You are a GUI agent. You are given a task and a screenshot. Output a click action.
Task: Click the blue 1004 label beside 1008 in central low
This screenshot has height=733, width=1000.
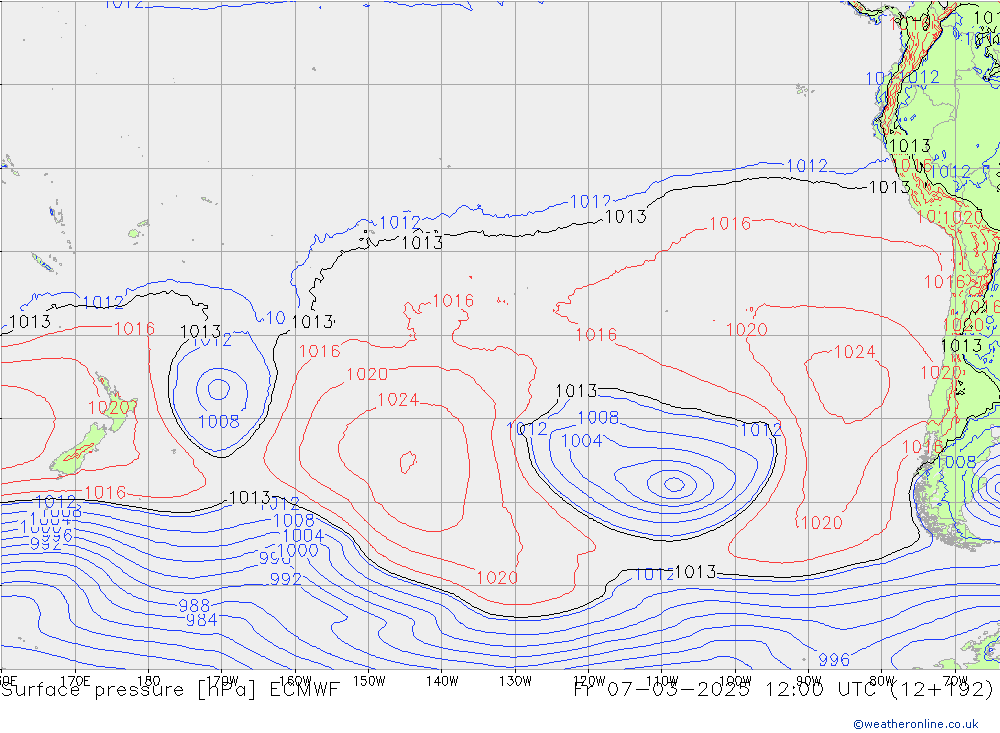pyautogui.click(x=582, y=441)
